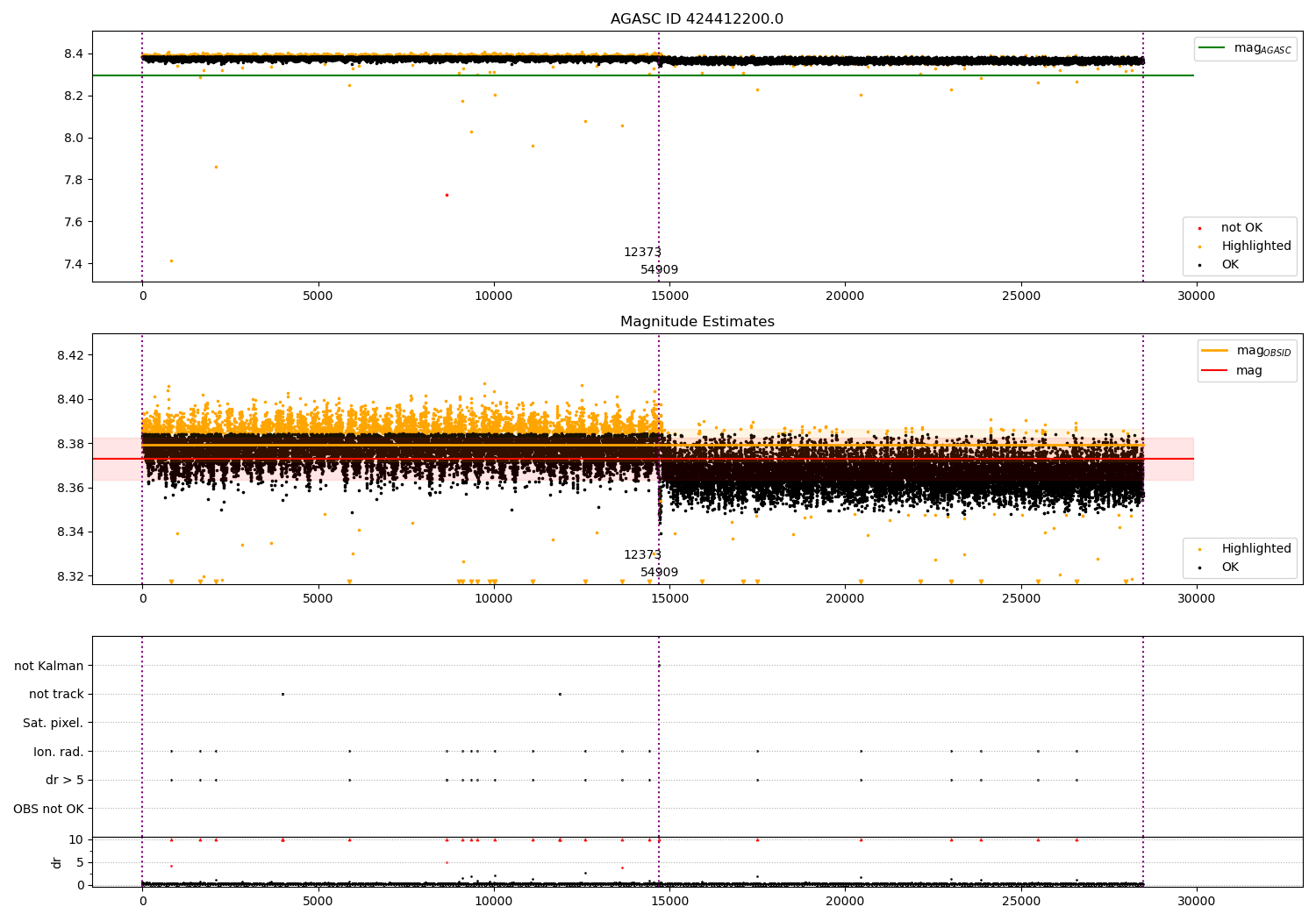
Task: Click the 8.4 y-axis tick in top plot
Action: pos(74,54)
